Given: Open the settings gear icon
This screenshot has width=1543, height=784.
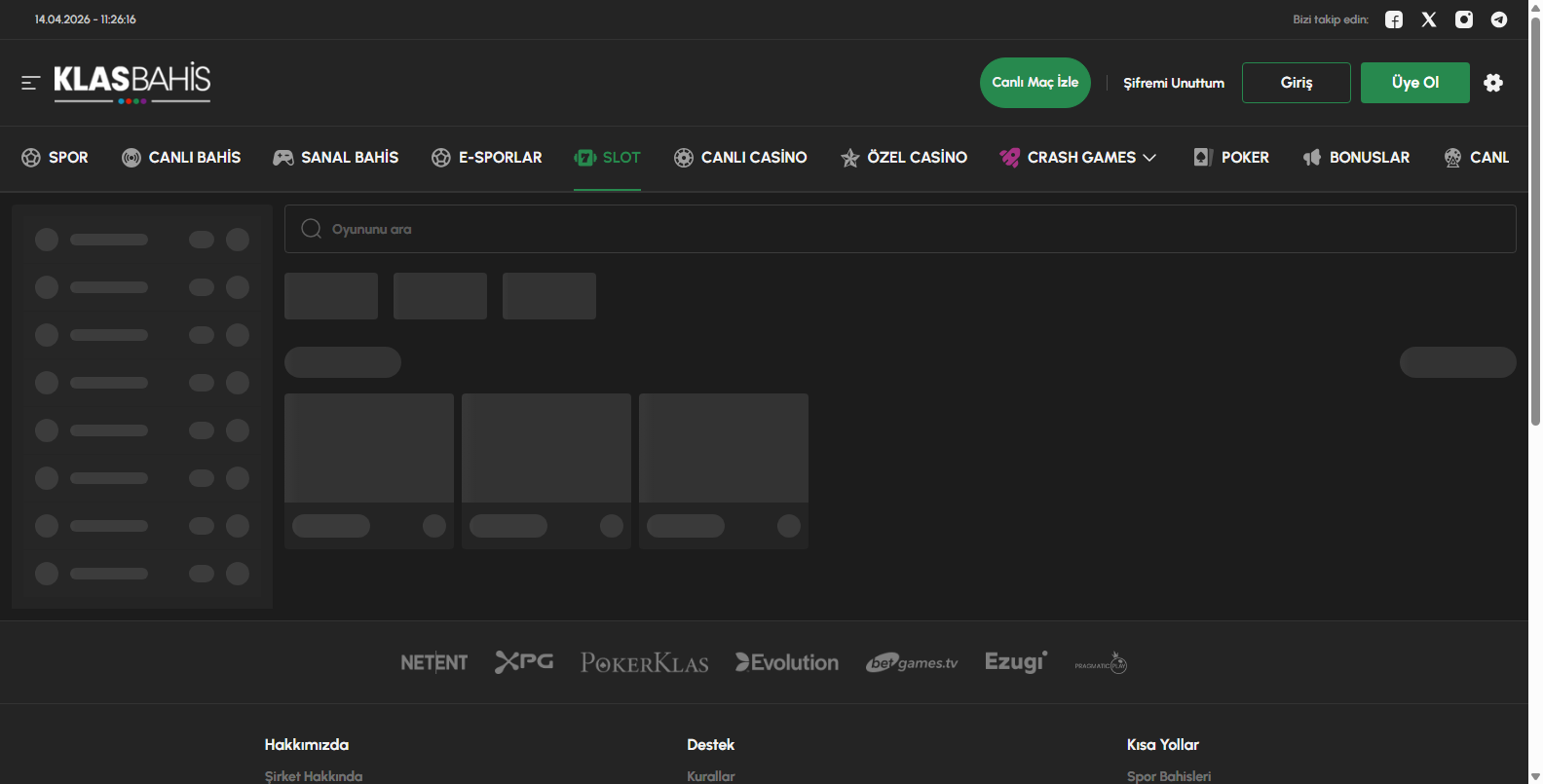Looking at the screenshot, I should (1493, 83).
